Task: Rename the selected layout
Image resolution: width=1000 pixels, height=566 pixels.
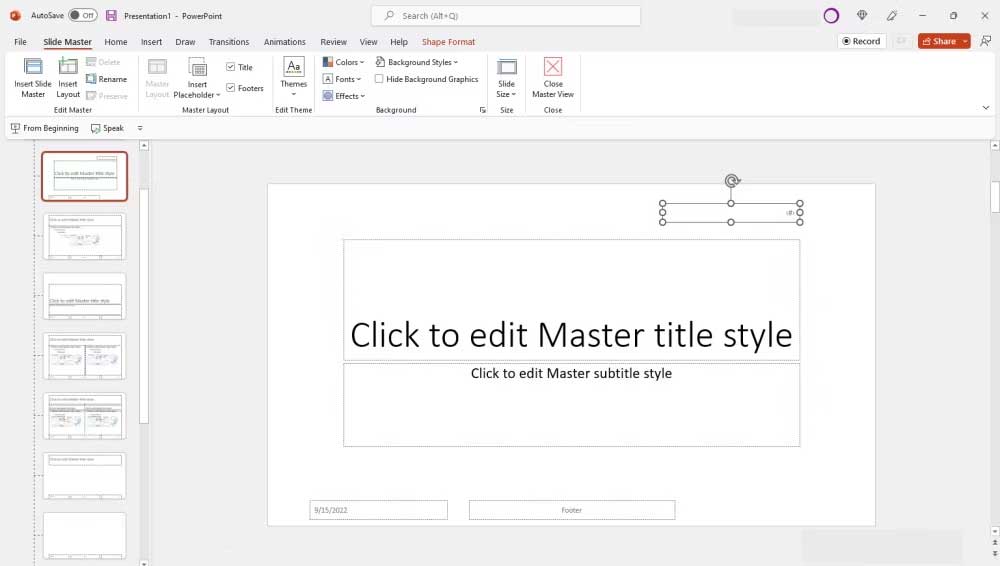Action: (x=107, y=79)
